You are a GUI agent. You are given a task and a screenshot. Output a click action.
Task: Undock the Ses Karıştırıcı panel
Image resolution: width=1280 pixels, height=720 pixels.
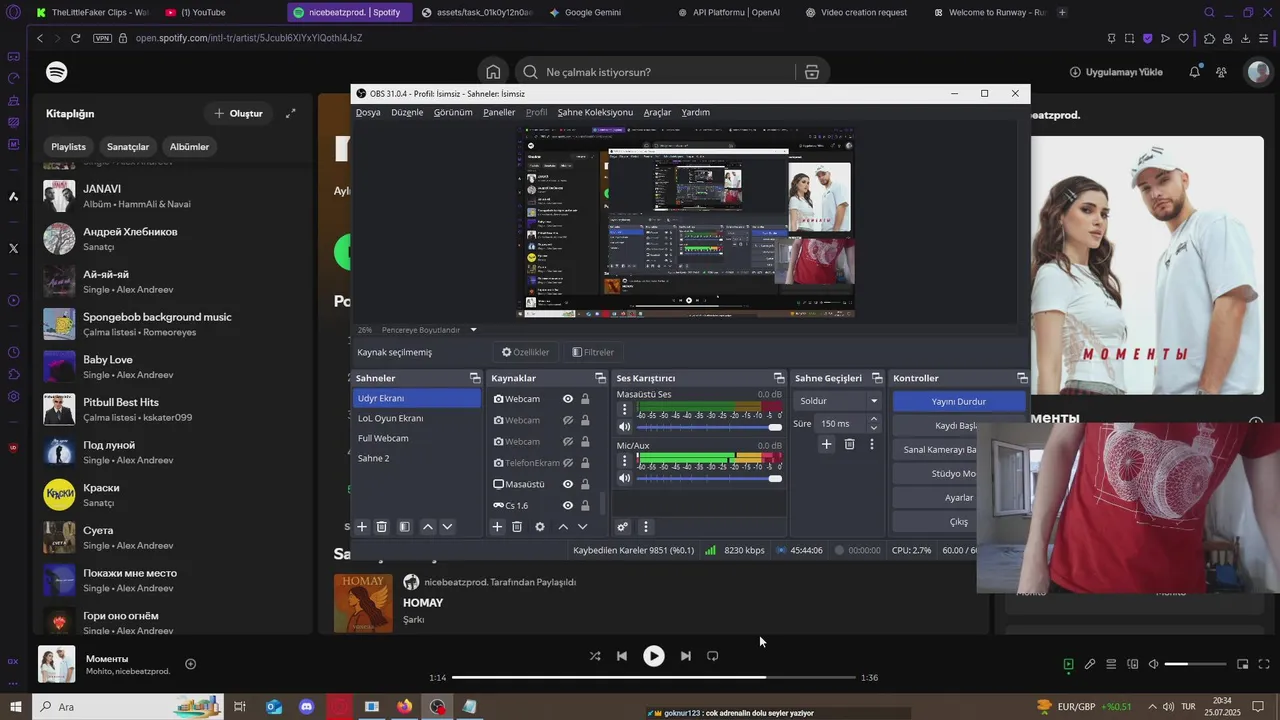pyautogui.click(x=778, y=378)
